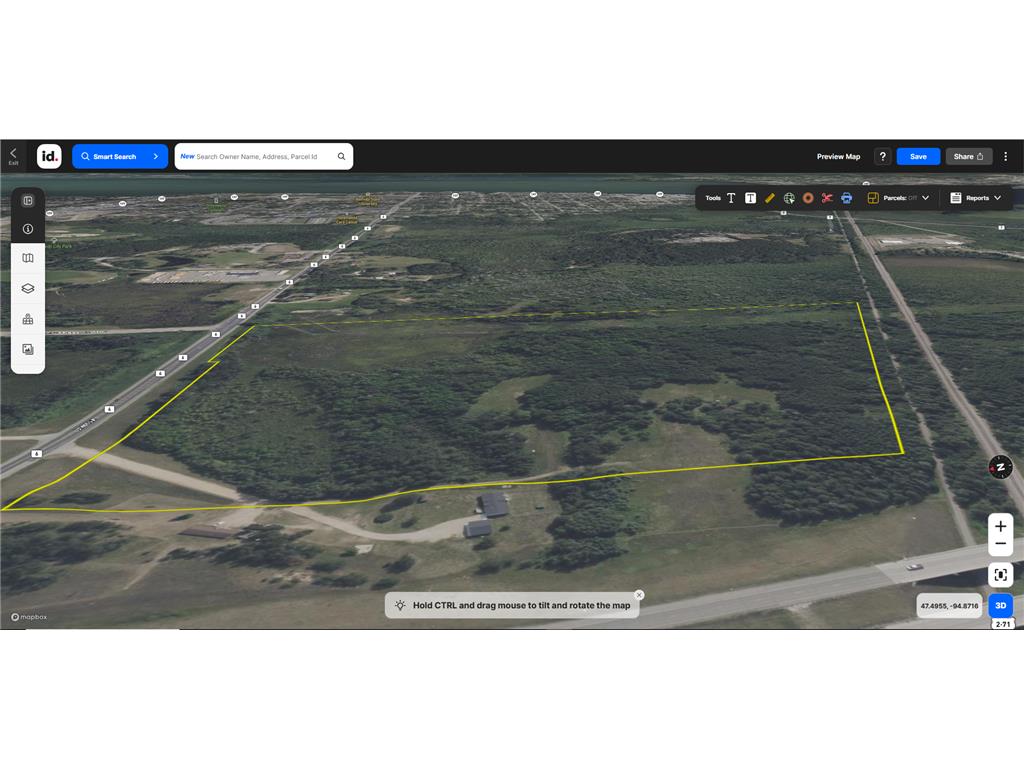Screen dimensions: 1024x768
Task: Click the recenter frame icon
Action: (x=1000, y=575)
